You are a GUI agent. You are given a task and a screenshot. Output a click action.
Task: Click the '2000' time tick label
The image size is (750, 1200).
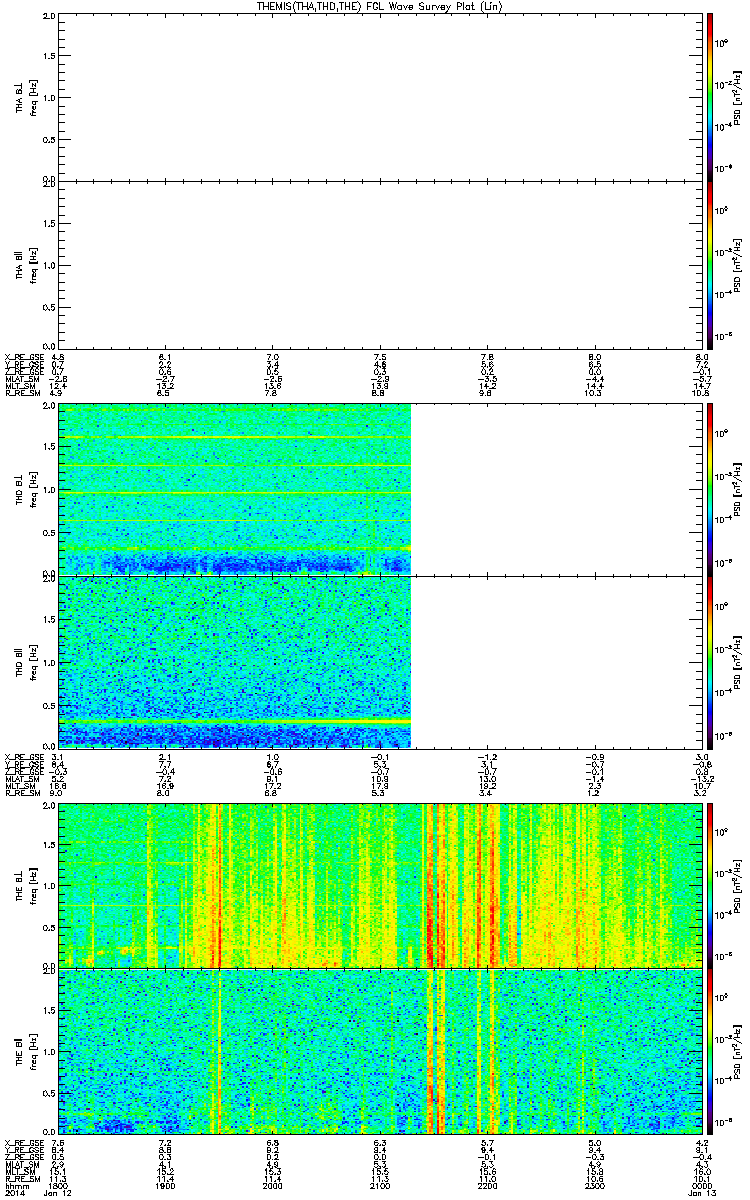272,1185
